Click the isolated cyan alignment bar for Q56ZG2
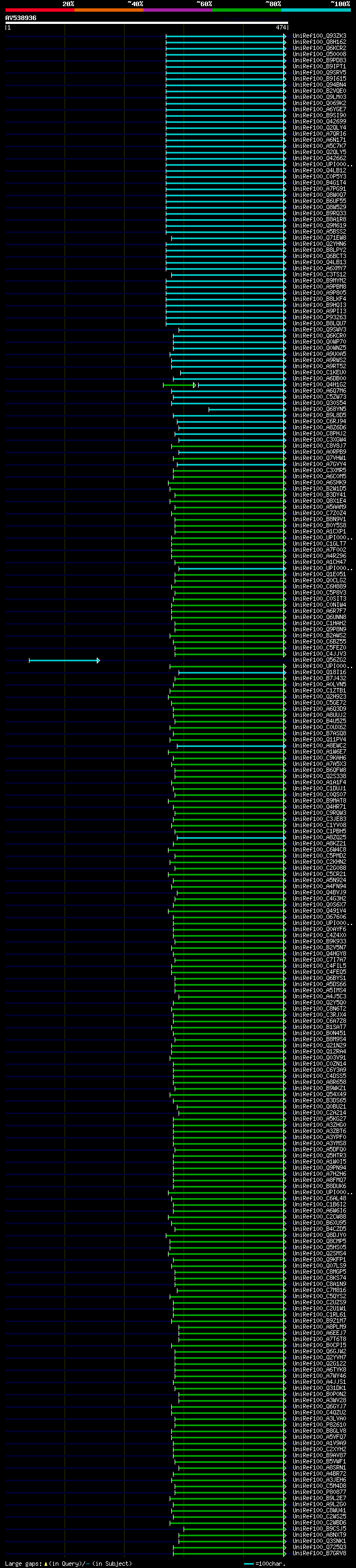 pyautogui.click(x=64, y=660)
